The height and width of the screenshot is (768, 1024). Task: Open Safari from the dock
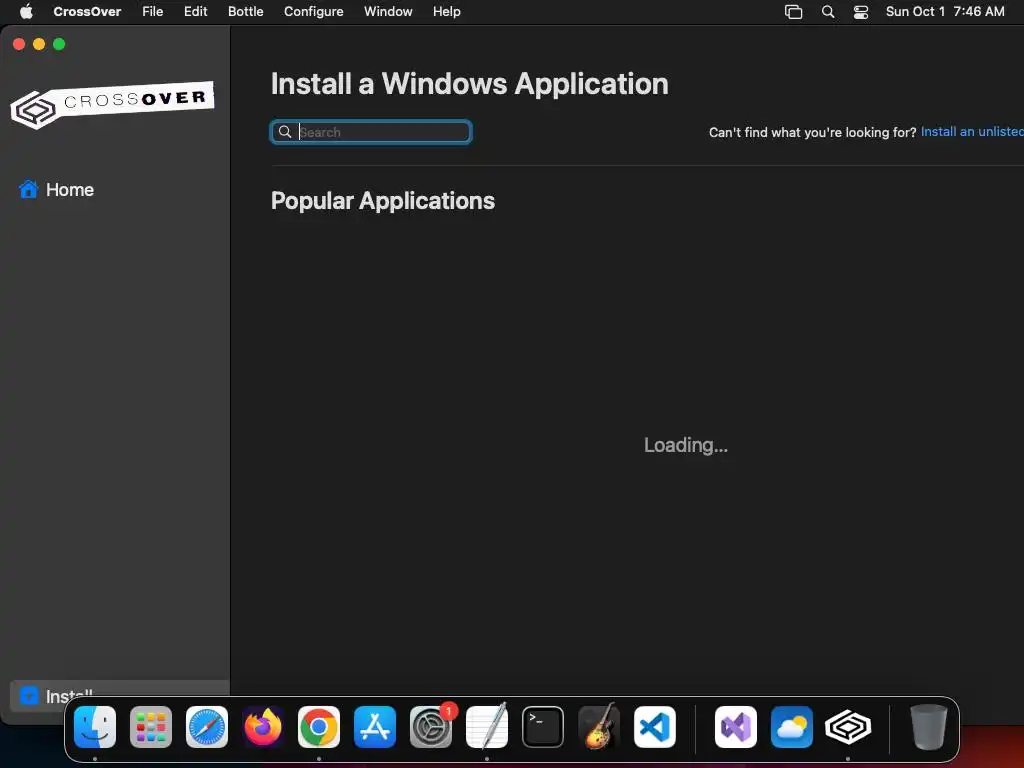(207, 727)
